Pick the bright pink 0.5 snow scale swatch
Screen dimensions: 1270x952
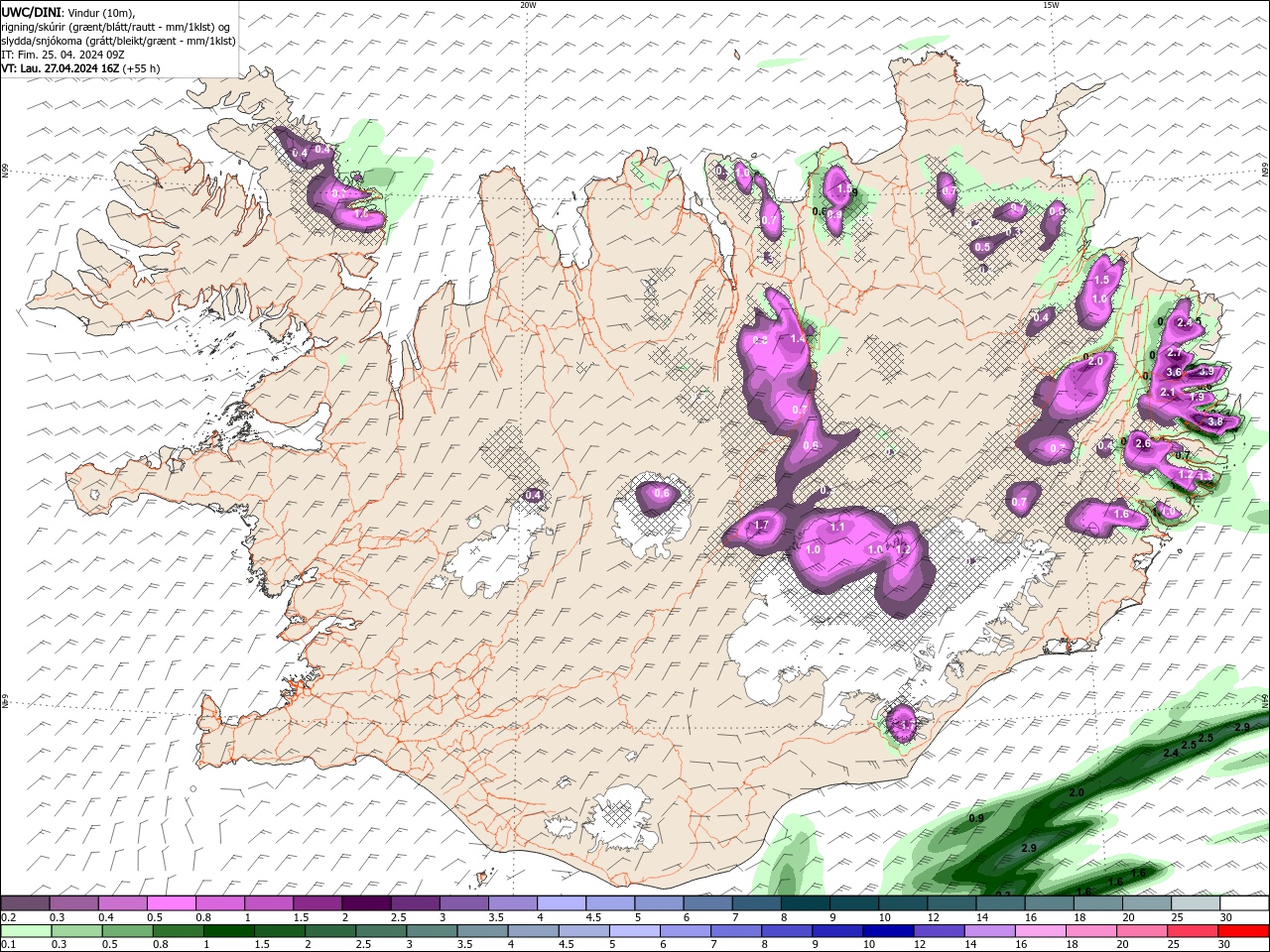pyautogui.click(x=171, y=903)
